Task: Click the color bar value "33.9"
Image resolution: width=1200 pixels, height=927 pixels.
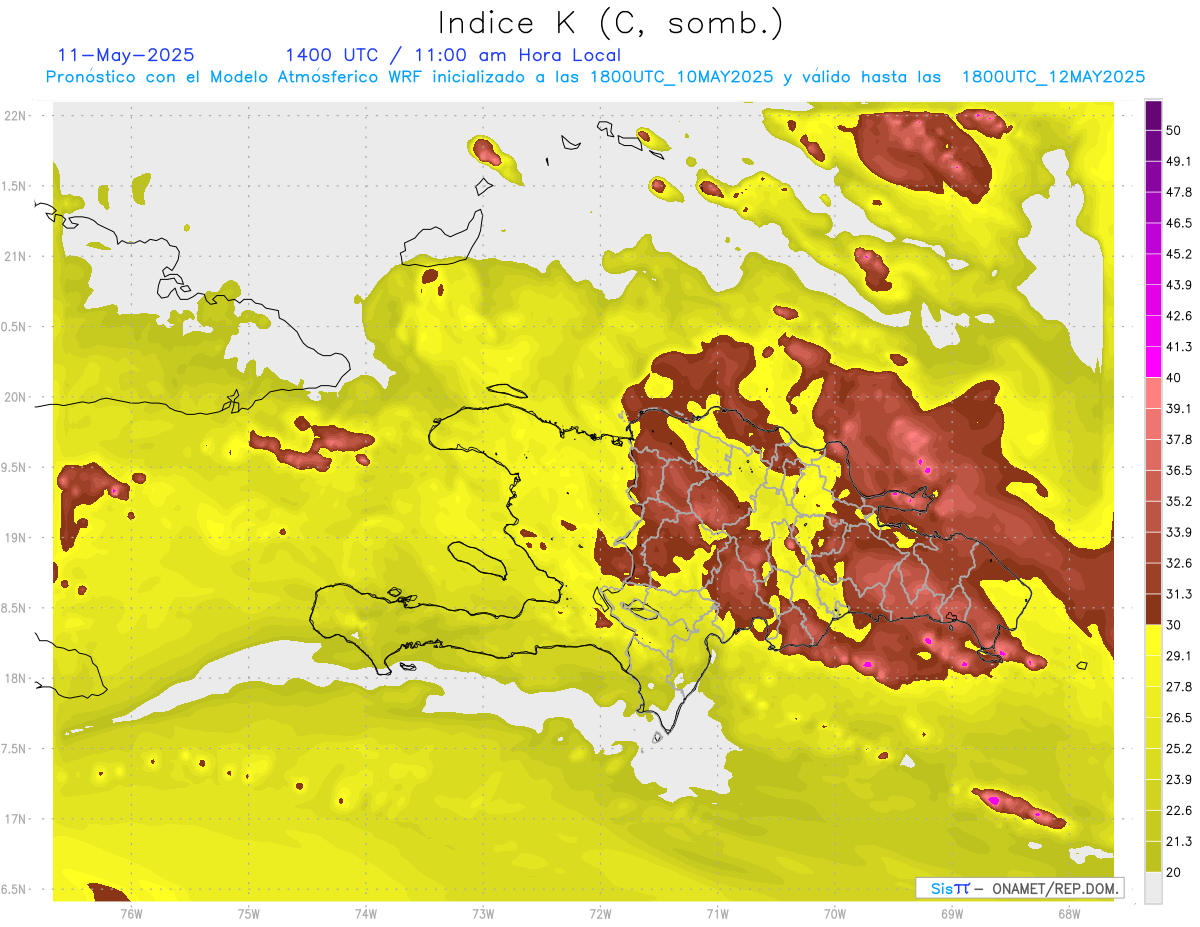Action: [1179, 532]
